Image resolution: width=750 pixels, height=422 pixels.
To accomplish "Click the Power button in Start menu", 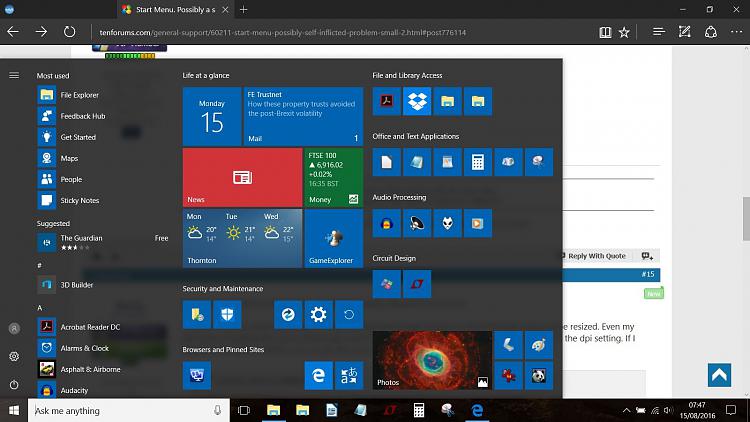I will tap(14, 385).
